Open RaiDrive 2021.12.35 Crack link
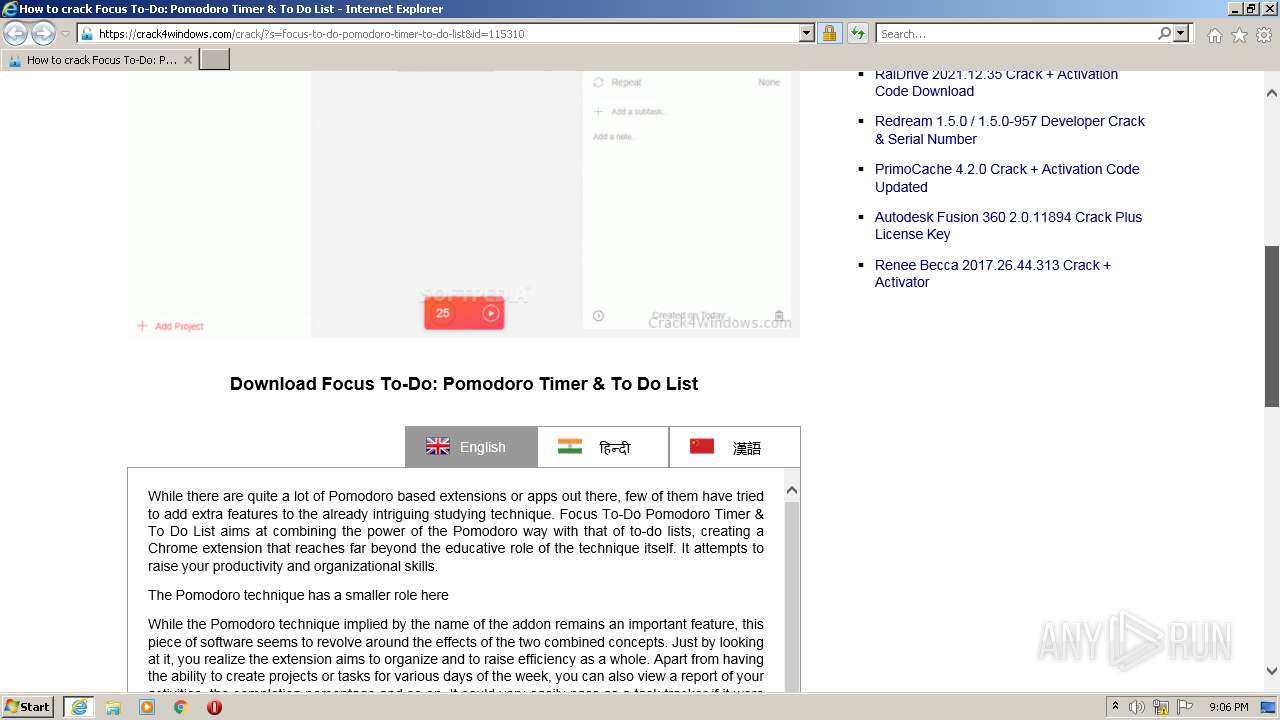 (x=996, y=82)
